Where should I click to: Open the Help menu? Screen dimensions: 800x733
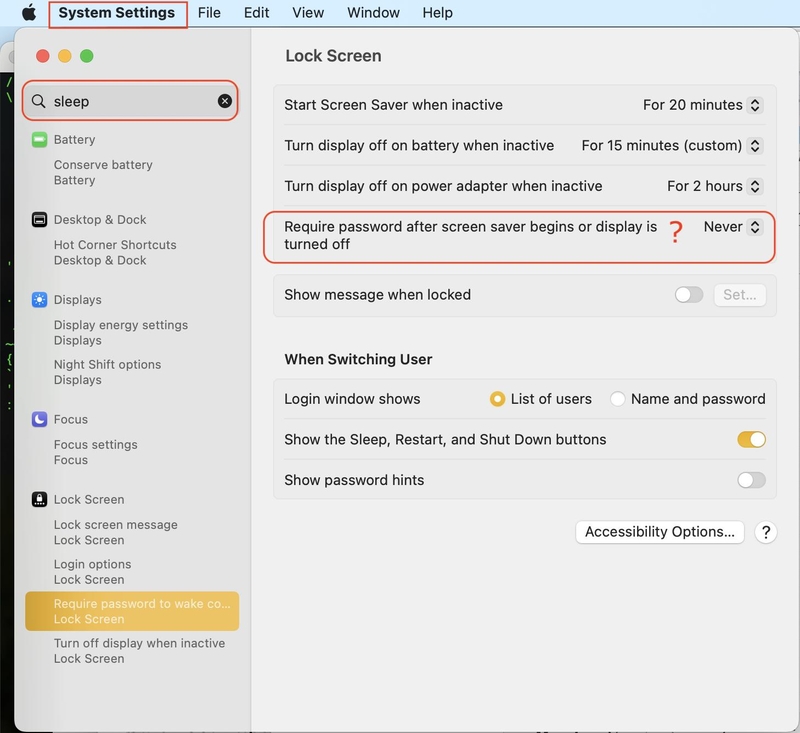click(437, 13)
